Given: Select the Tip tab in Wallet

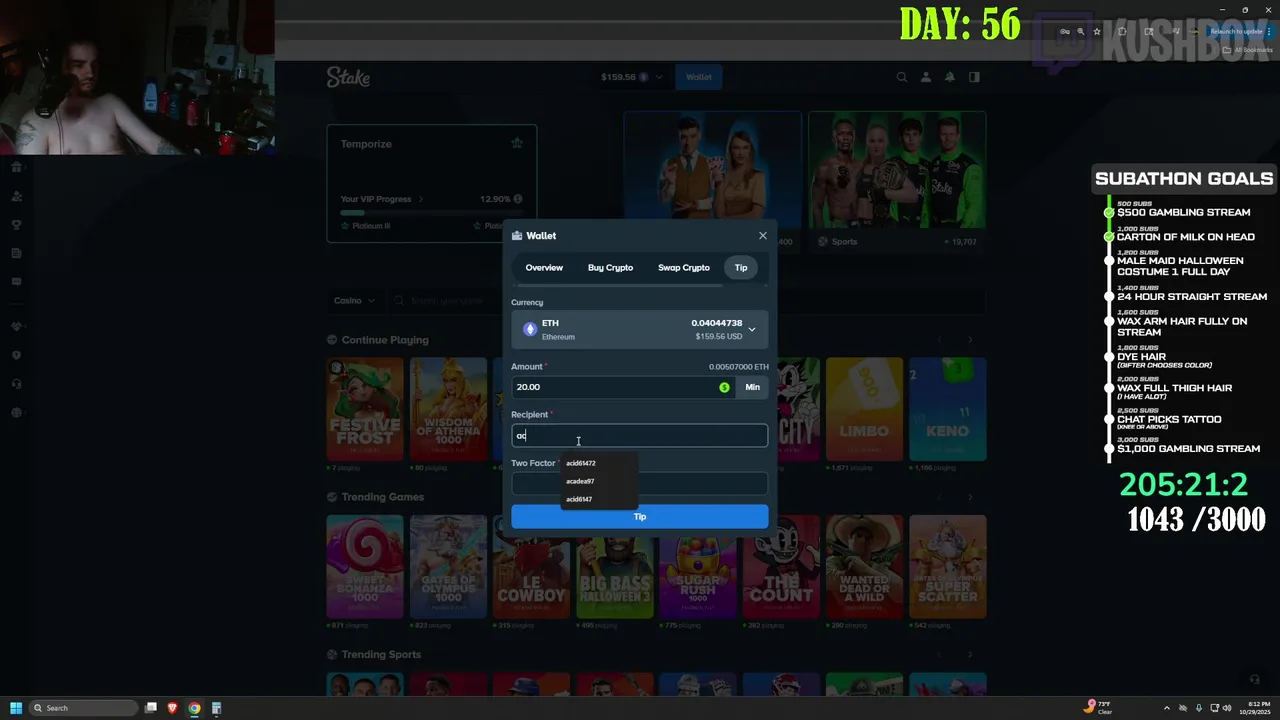Looking at the screenshot, I should 741,268.
